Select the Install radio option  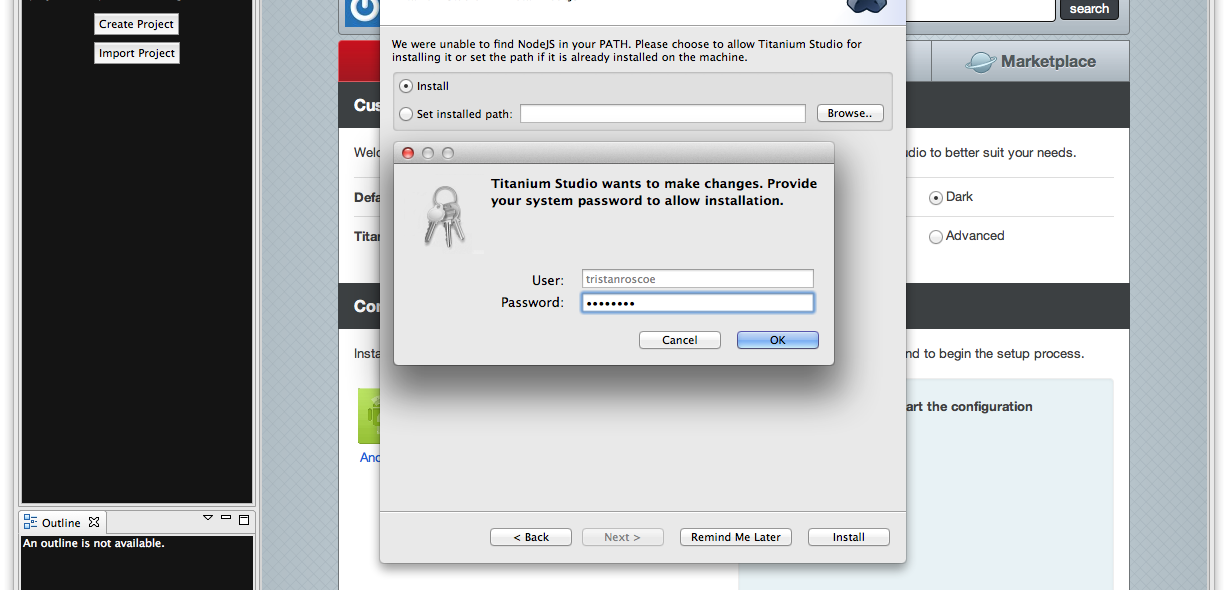click(x=406, y=86)
